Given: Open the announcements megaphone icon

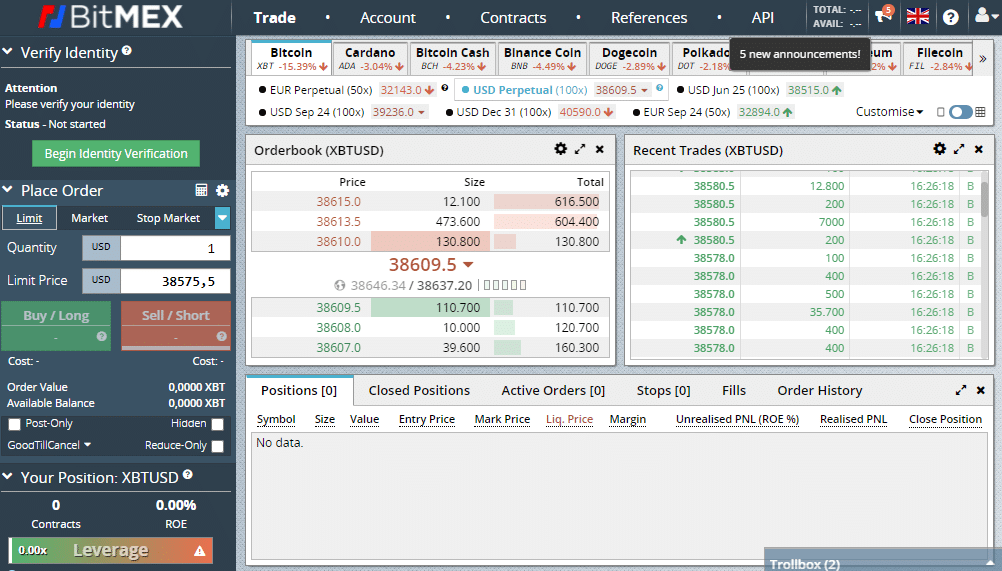Looking at the screenshot, I should pyautogui.click(x=883, y=15).
